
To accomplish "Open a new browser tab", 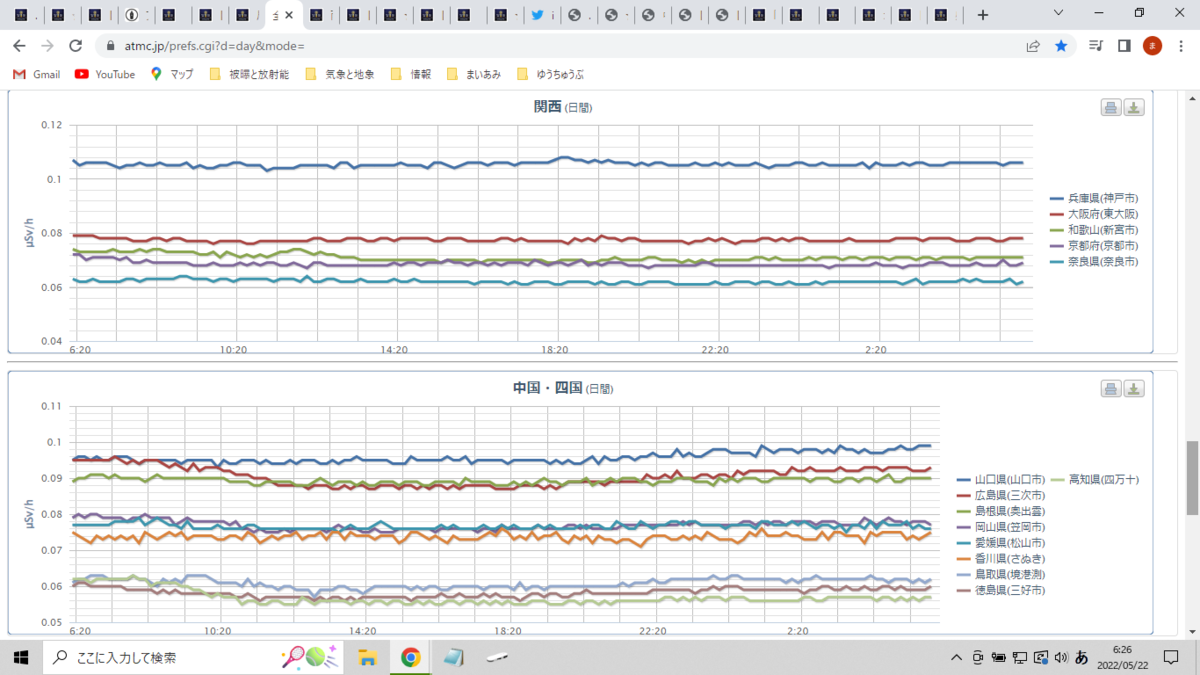I will [983, 15].
